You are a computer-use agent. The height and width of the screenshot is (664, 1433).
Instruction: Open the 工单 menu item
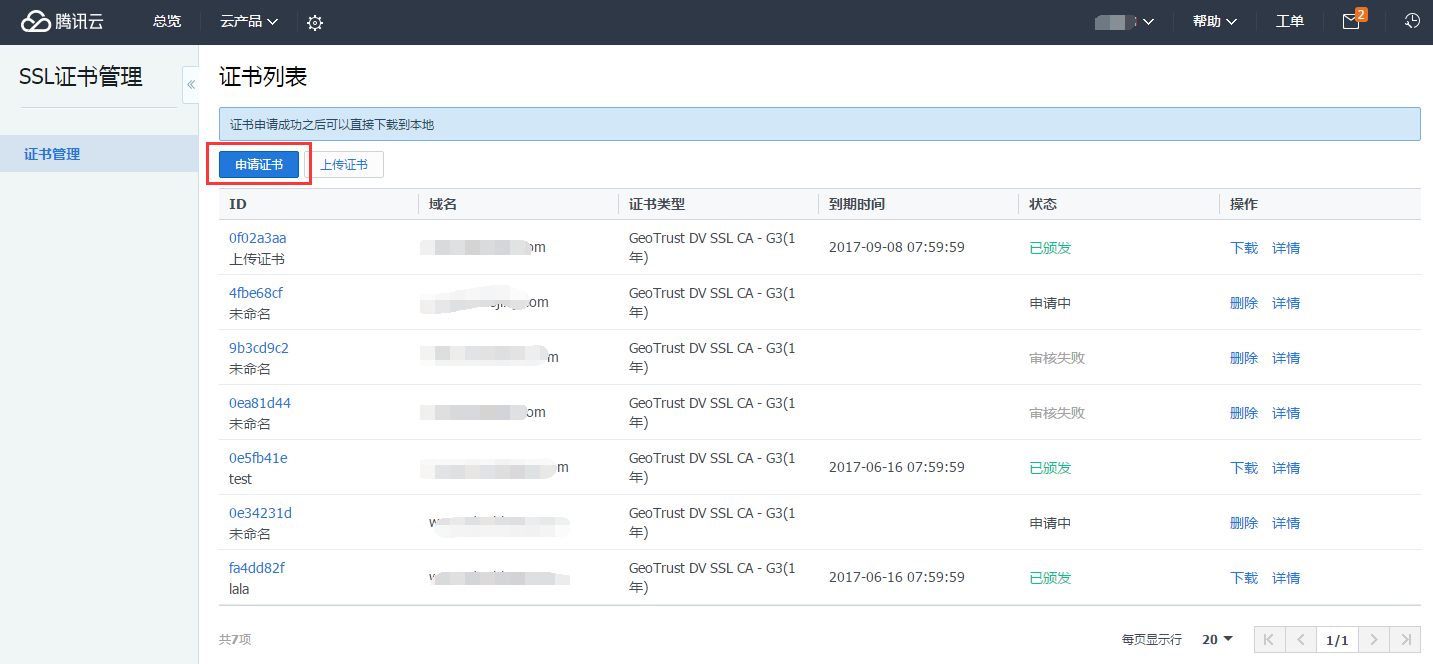point(1289,21)
